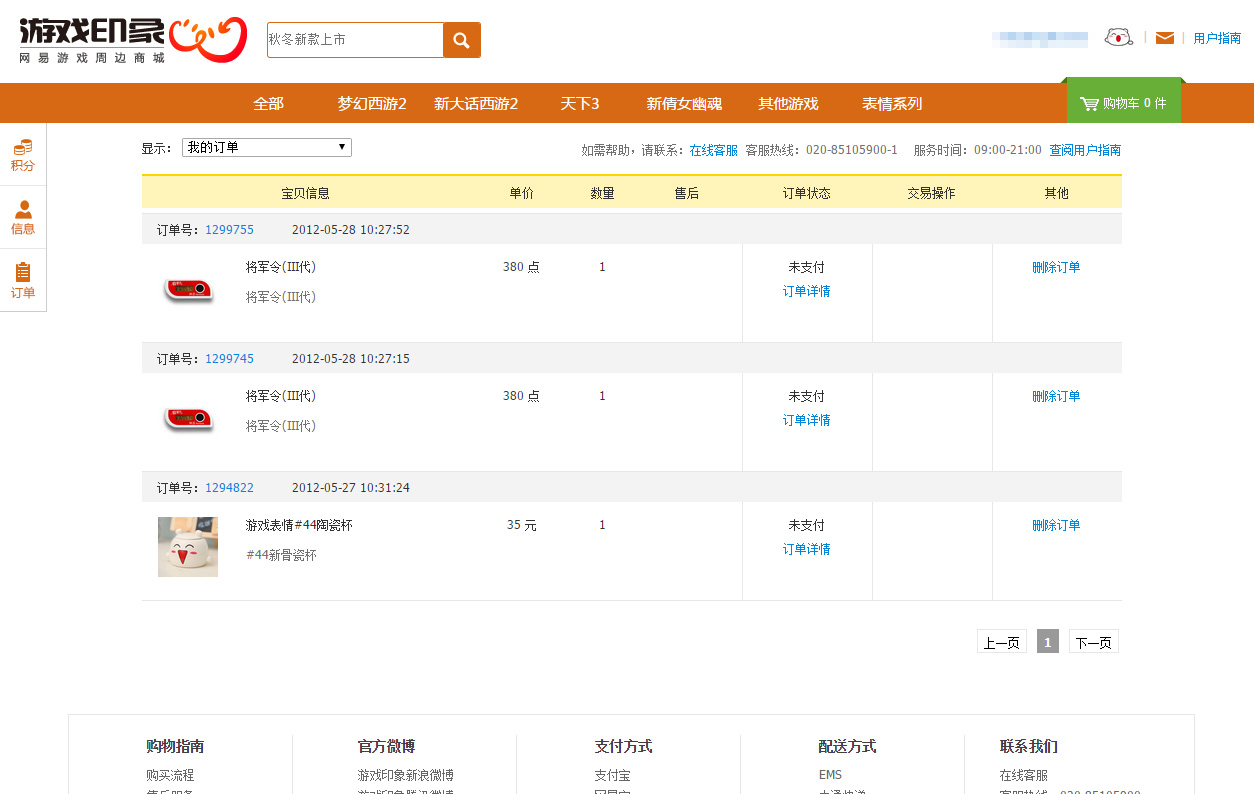Click 将军令 product thumbnail in order 1299745
1254x794 pixels.
188,418
